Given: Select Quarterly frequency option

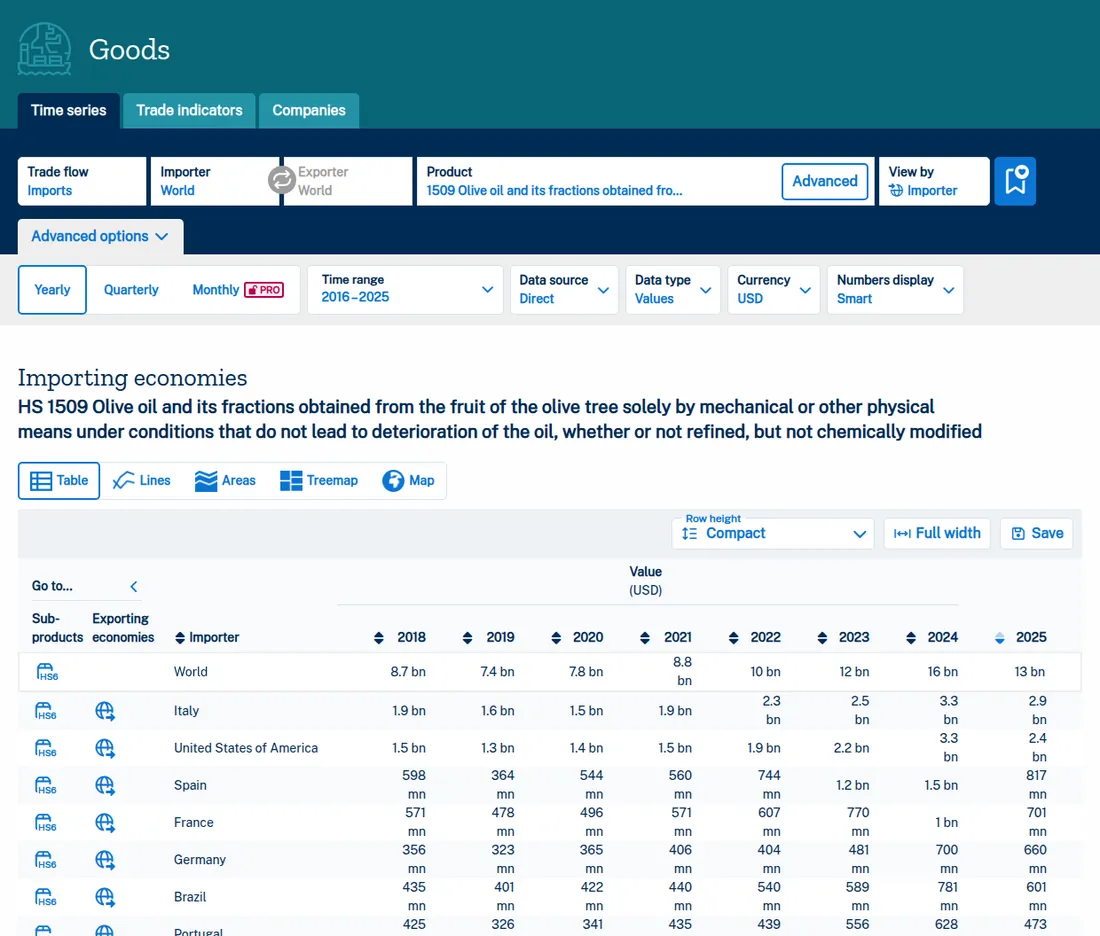Looking at the screenshot, I should [x=131, y=290].
